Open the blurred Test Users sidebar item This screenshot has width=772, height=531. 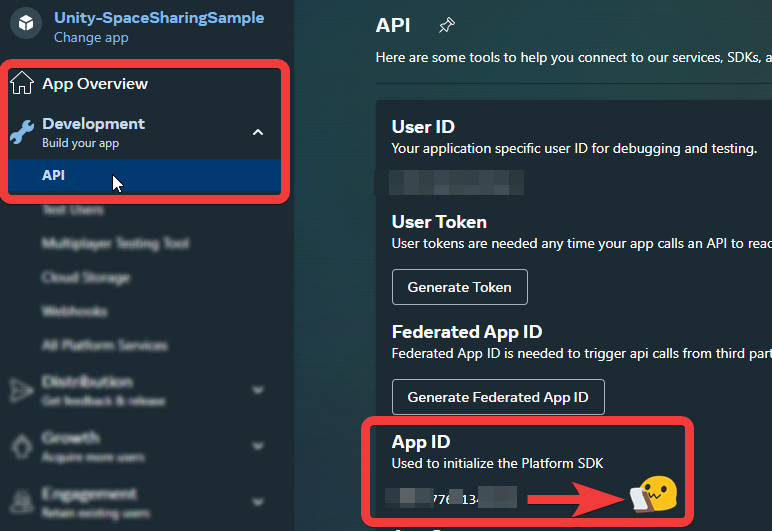[73, 210]
